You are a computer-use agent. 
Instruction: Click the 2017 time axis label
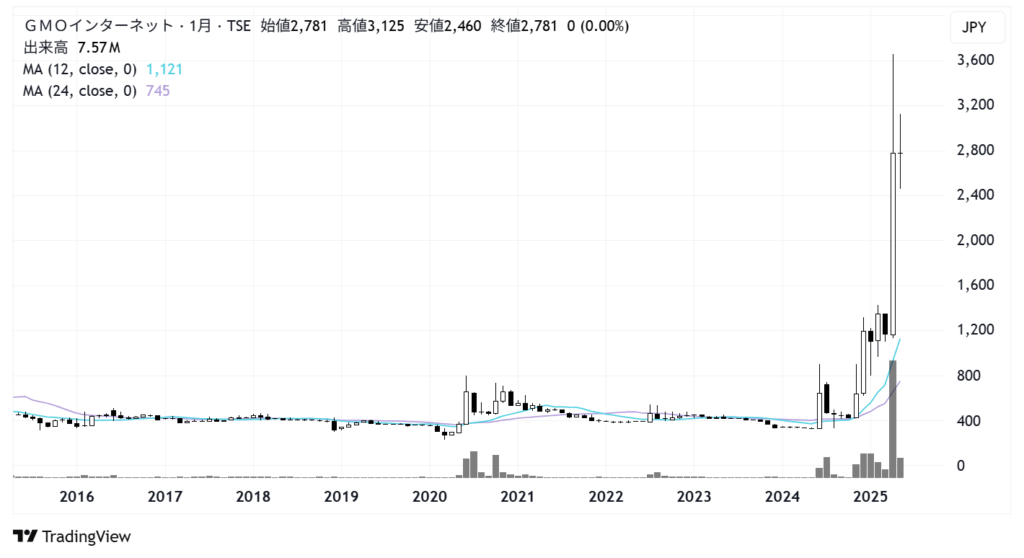click(165, 497)
